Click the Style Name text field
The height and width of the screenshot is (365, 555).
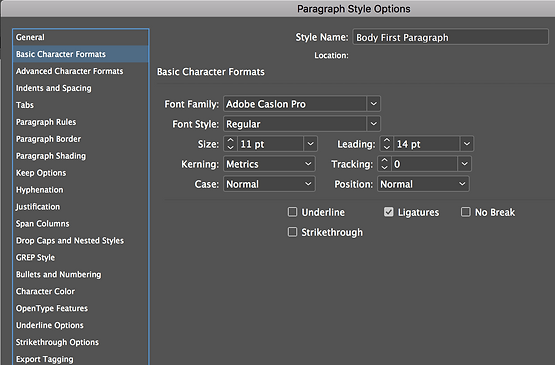(x=450, y=37)
